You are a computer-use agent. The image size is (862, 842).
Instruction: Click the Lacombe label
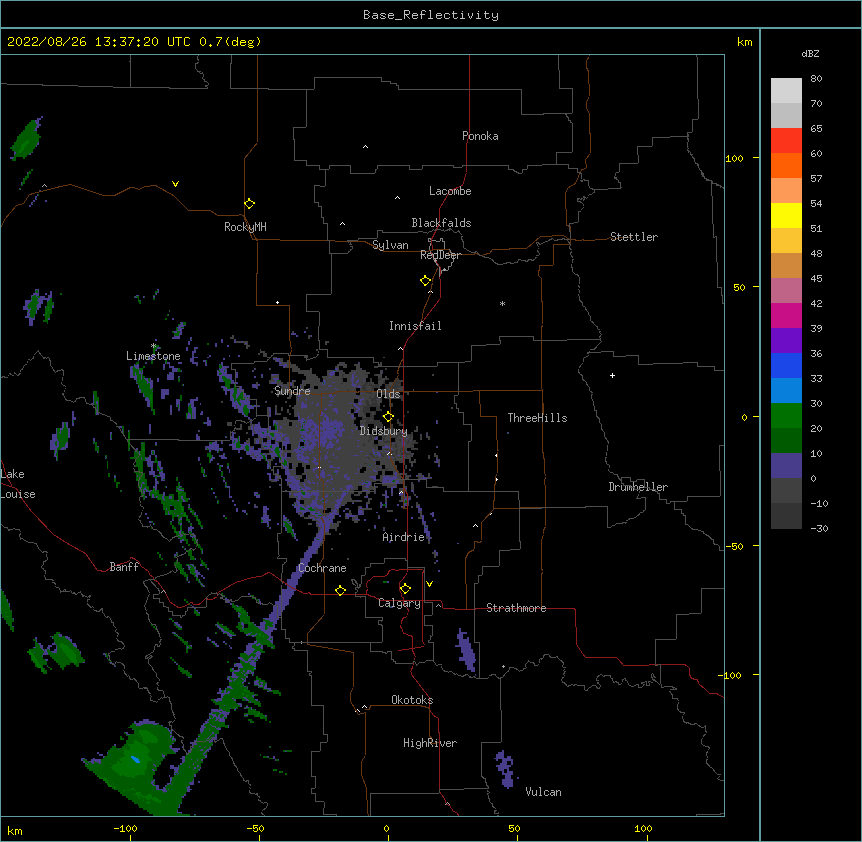click(x=450, y=191)
